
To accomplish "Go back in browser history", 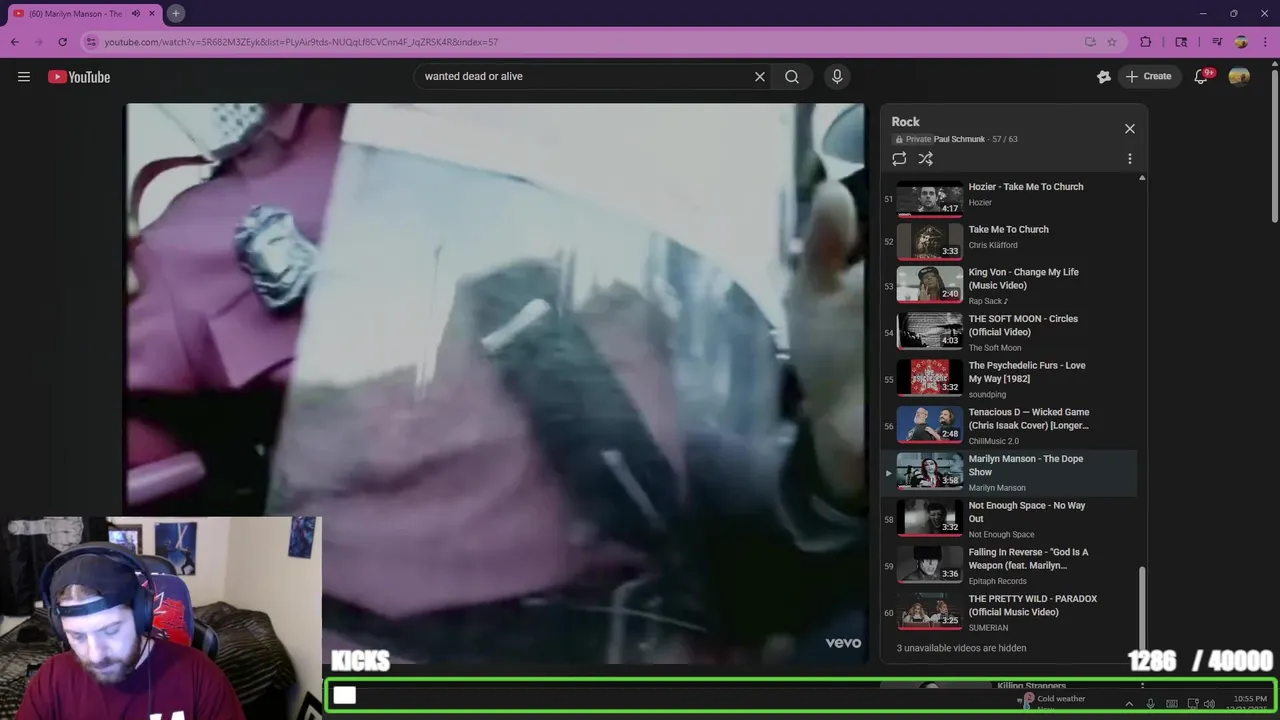I will tap(14, 42).
